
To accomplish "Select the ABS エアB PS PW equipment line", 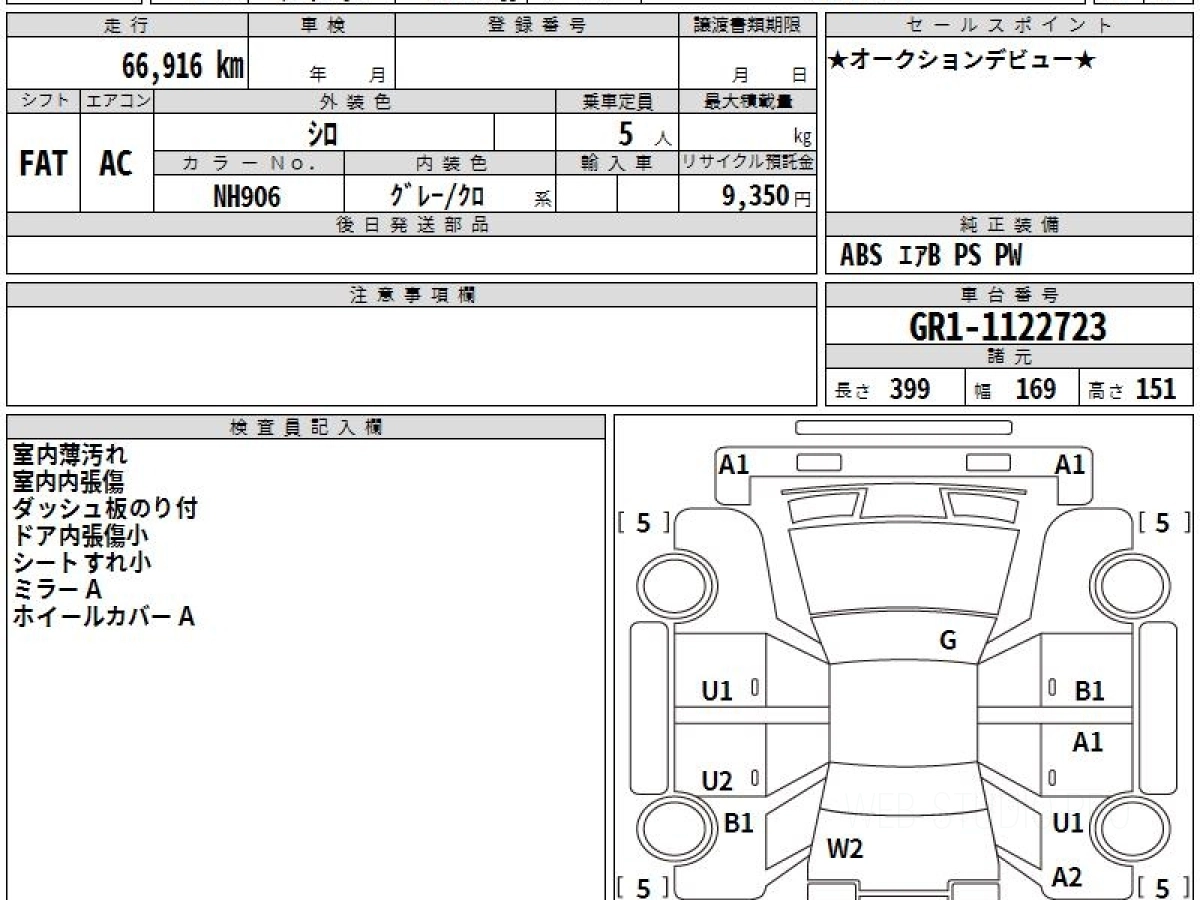I will pyautogui.click(x=931, y=256).
